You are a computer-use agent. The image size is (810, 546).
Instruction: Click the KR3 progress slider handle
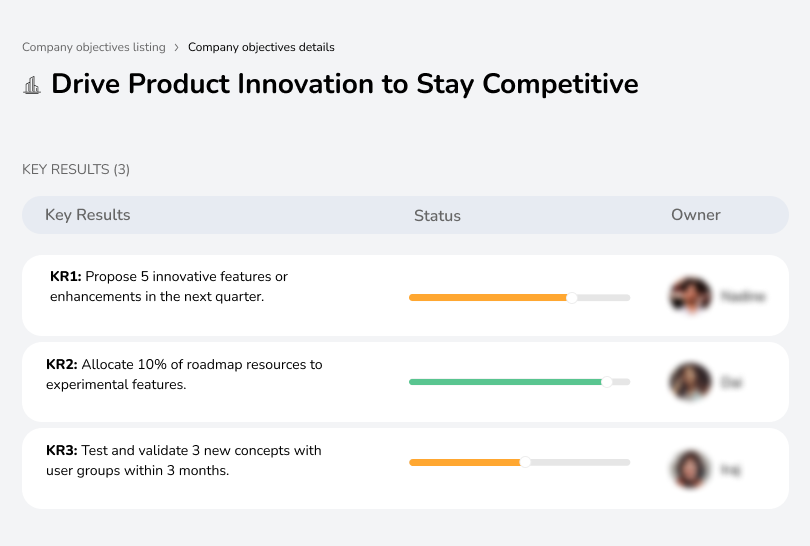(x=525, y=462)
